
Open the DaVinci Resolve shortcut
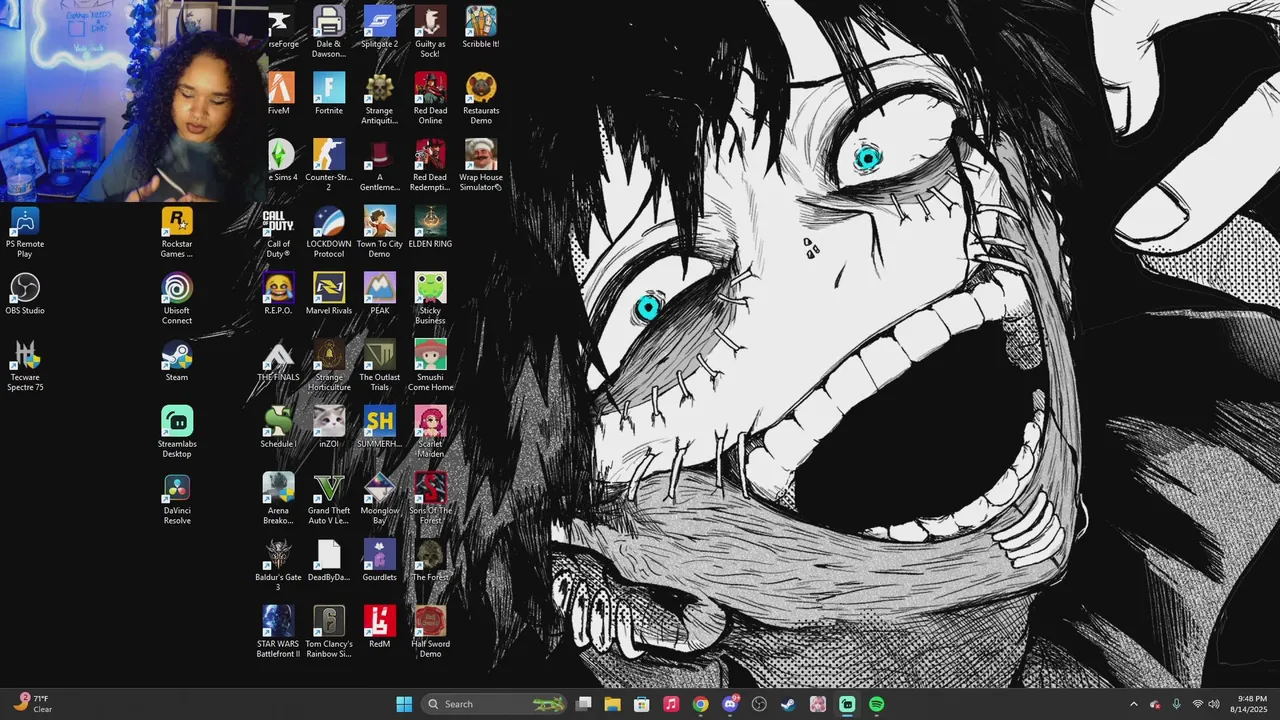(177, 498)
